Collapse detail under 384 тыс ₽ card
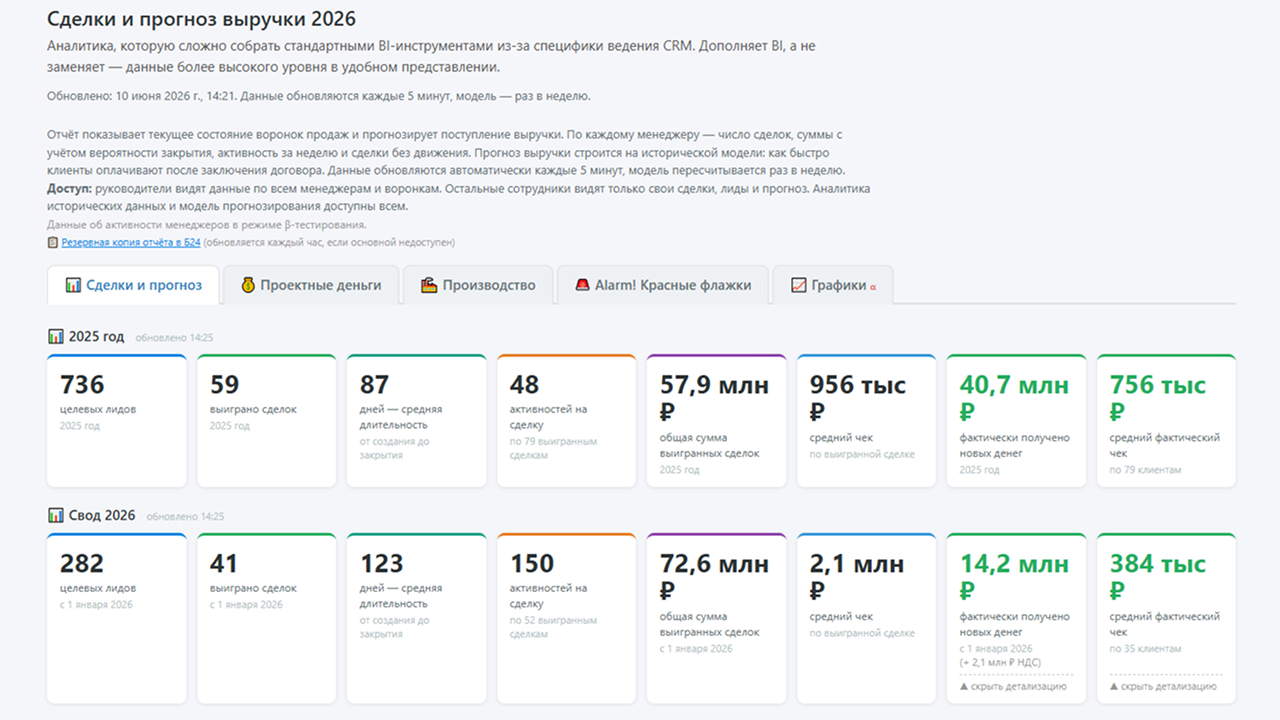The height and width of the screenshot is (720, 1280). [1163, 686]
